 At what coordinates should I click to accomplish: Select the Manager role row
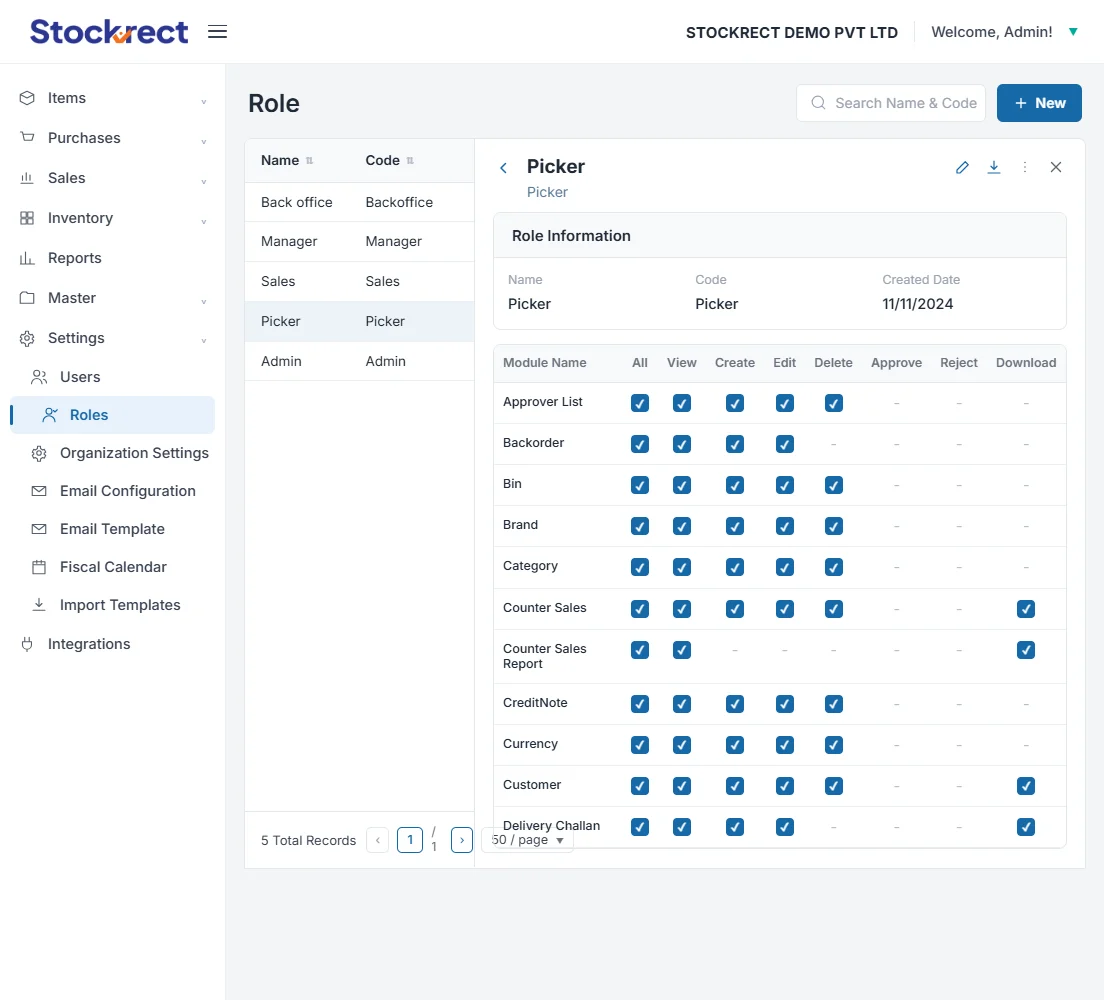pyautogui.click(x=359, y=242)
